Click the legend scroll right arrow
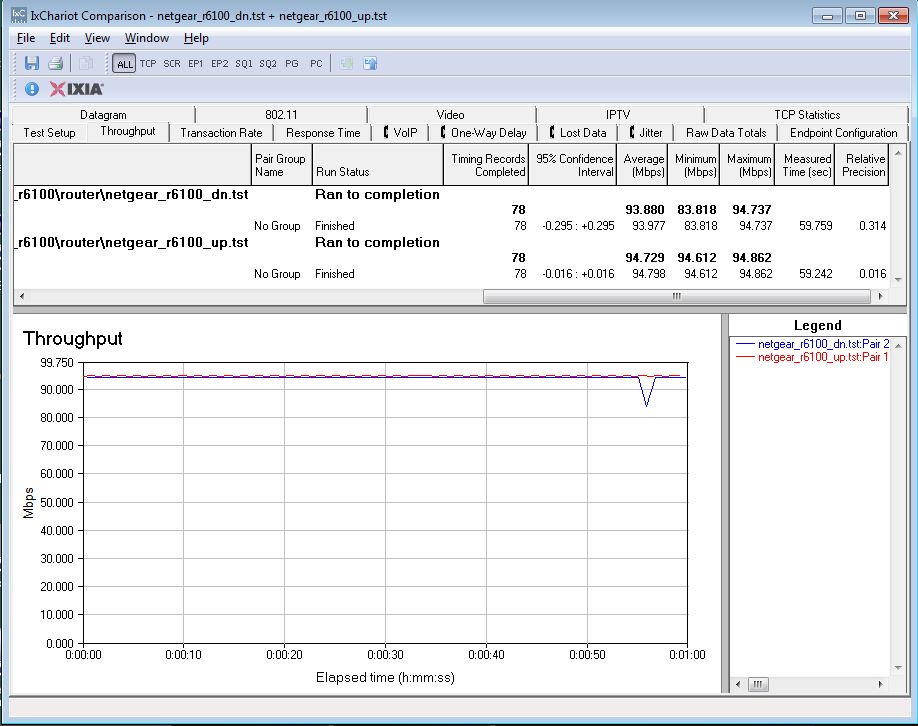918x726 pixels. pos(880,684)
